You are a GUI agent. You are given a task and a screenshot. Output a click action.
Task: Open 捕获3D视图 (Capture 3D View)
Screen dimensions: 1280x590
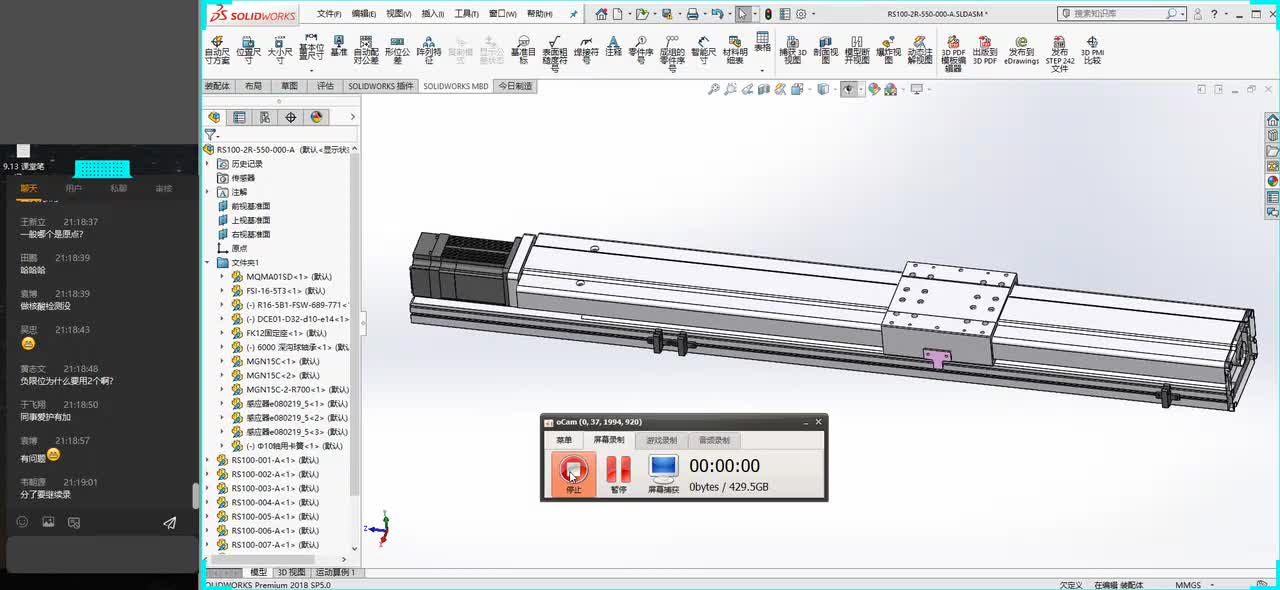pos(793,50)
